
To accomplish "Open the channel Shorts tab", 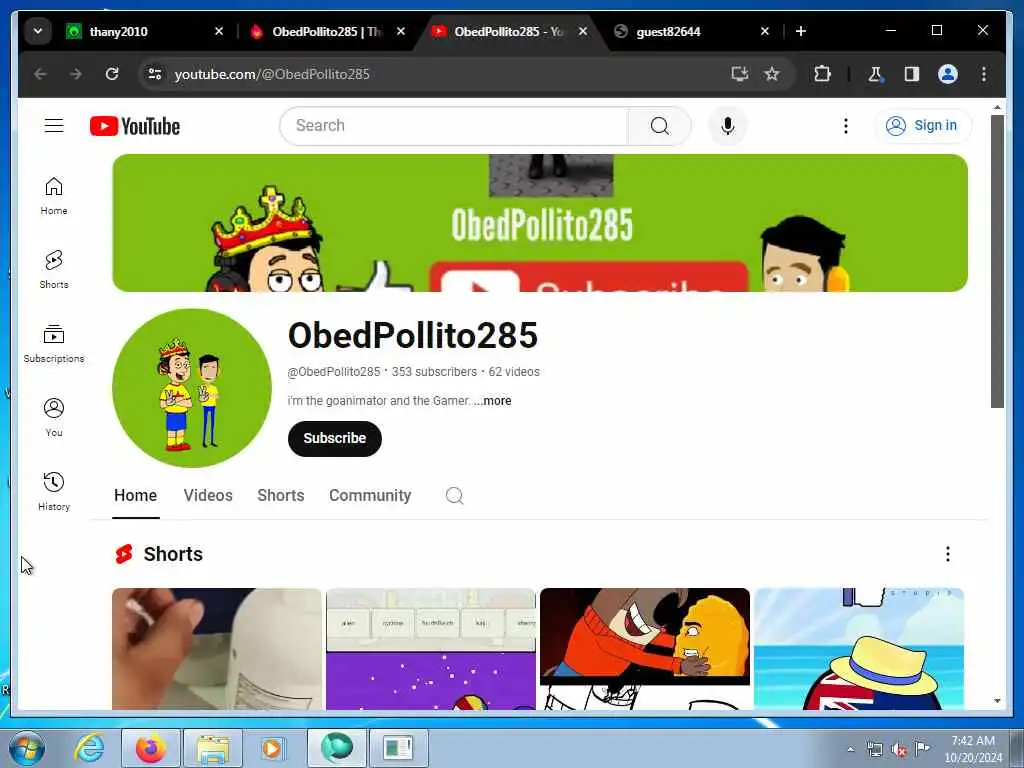I will [281, 496].
